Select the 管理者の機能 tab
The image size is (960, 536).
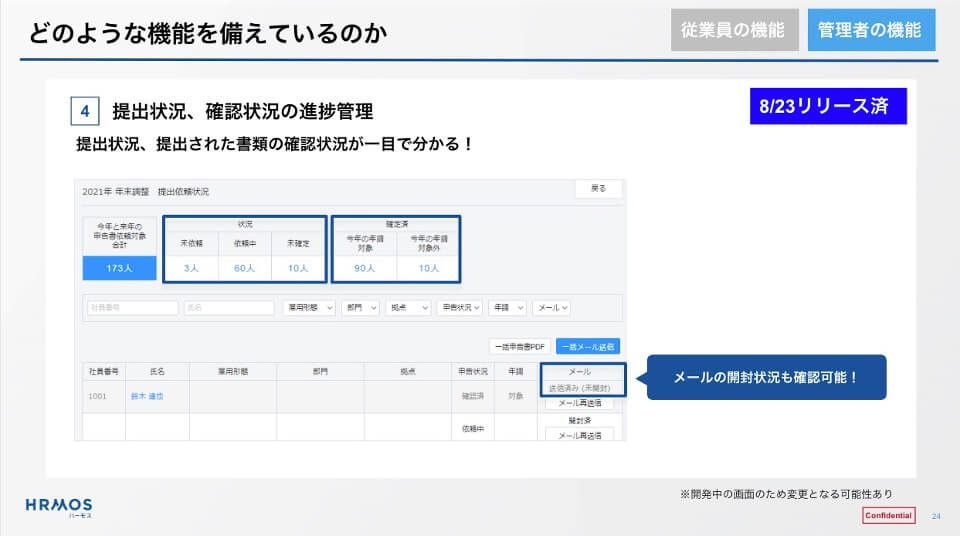coord(871,30)
